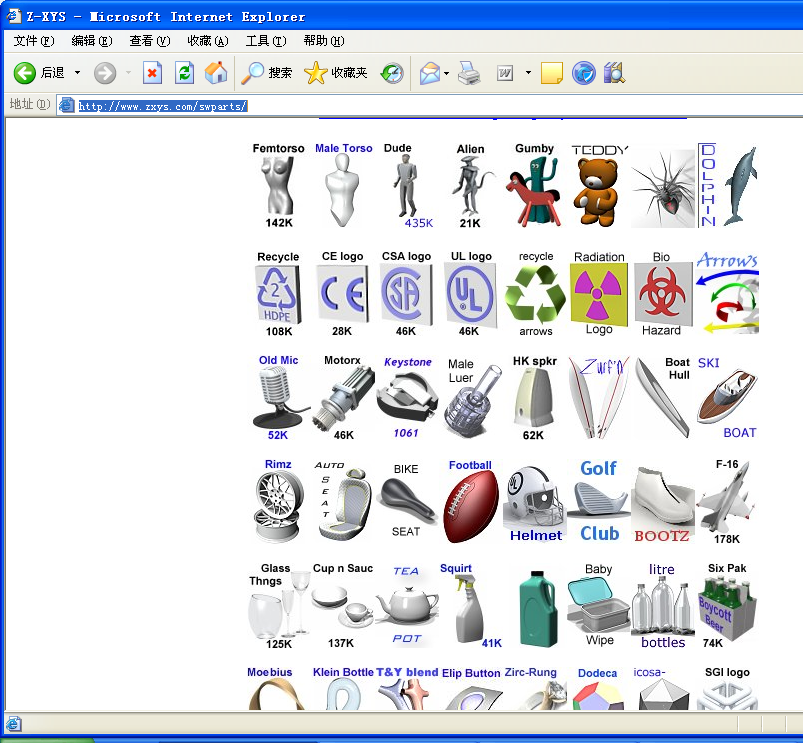Select the spider model thumbnail
Image resolution: width=803 pixels, height=743 pixels.
point(663,189)
